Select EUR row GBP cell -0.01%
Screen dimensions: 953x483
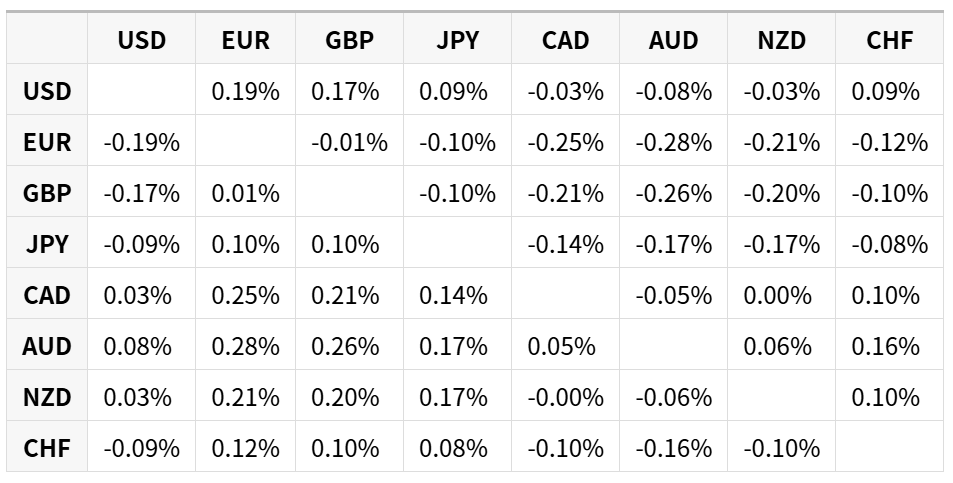[349, 141]
